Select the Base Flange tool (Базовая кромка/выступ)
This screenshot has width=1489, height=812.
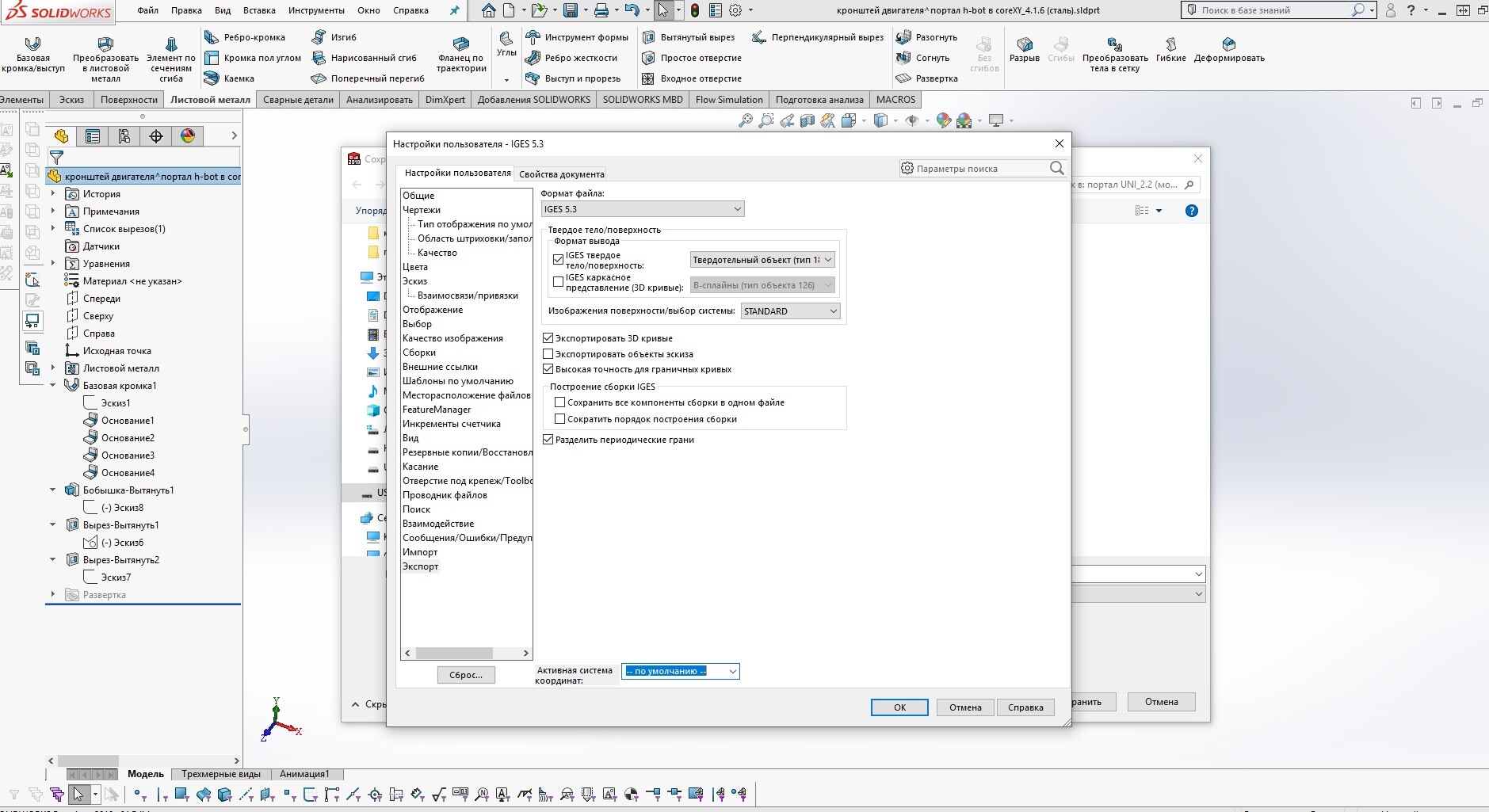point(33,55)
